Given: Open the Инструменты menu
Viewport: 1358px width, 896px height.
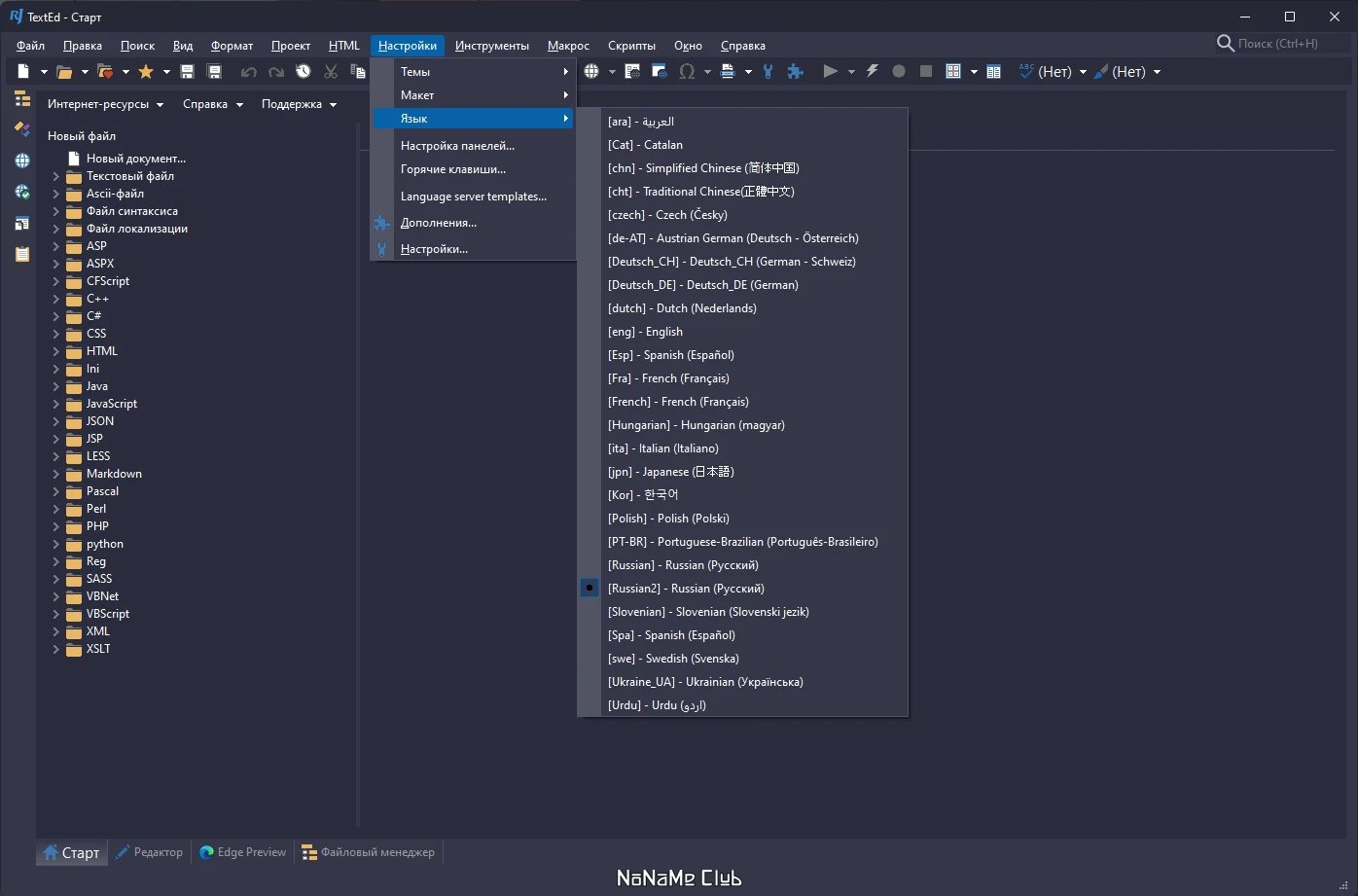Looking at the screenshot, I should pos(492,45).
